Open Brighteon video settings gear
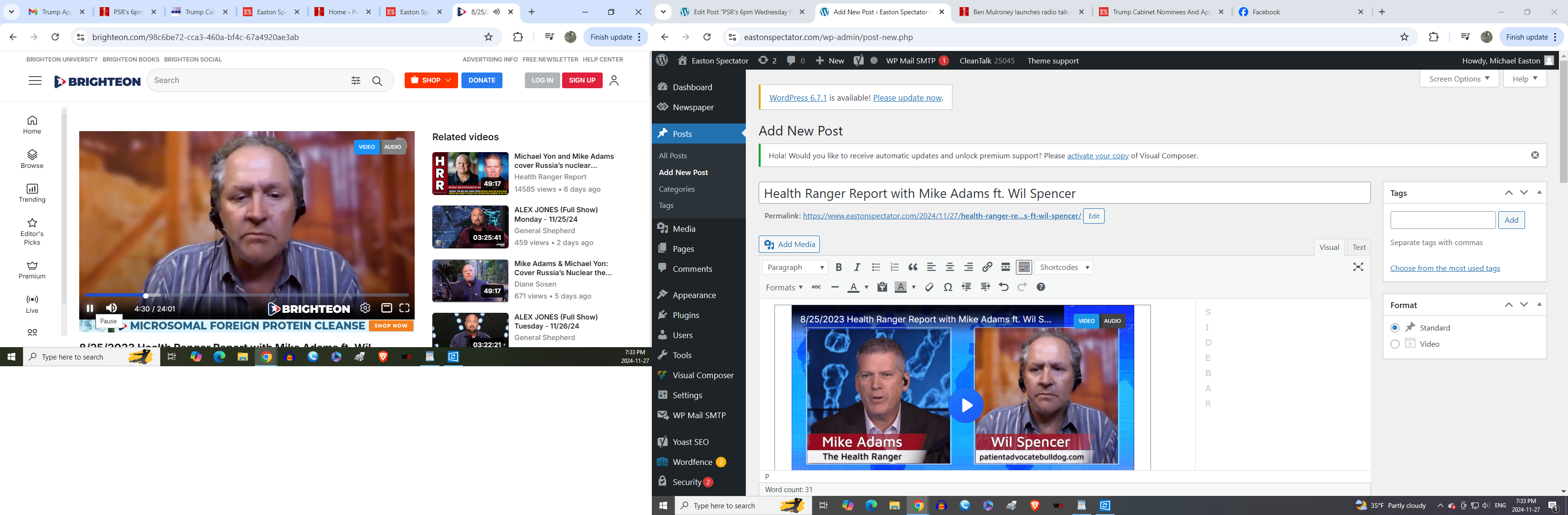1568x515 pixels. 365,308
